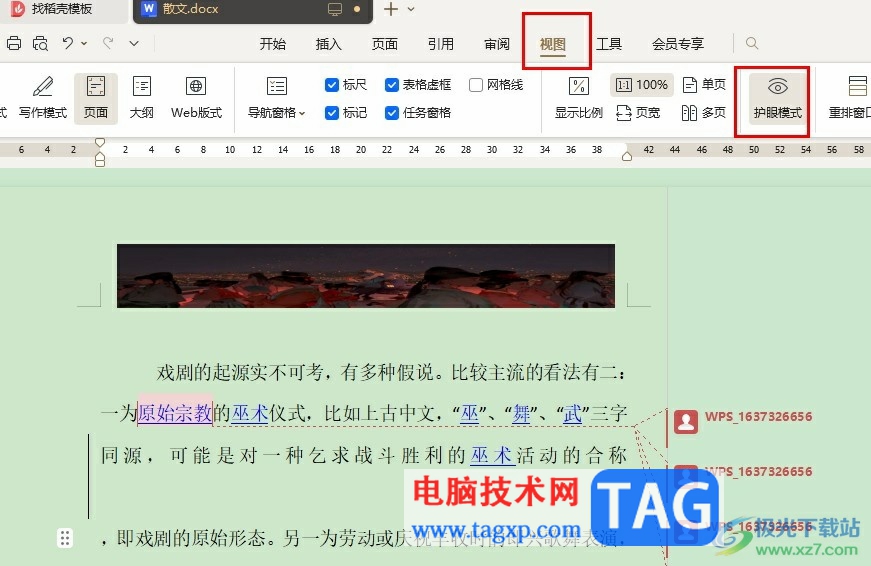Click the first comment's user avatar
This screenshot has width=871, height=566.
686,422
